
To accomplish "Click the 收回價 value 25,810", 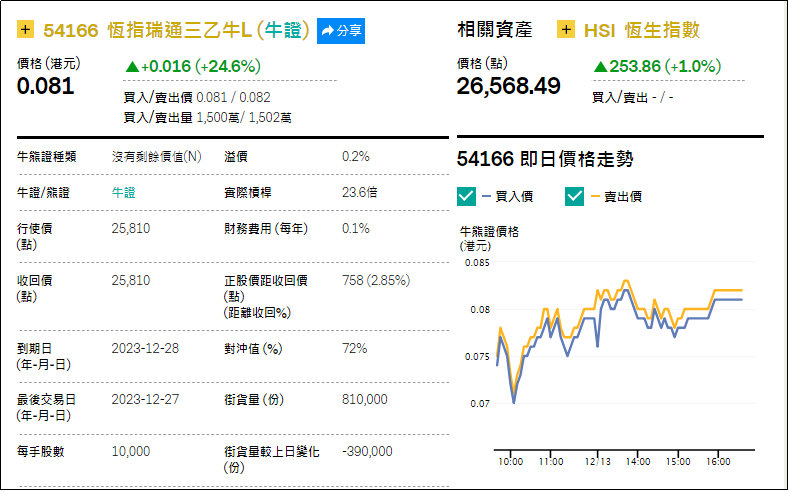I will coord(131,280).
